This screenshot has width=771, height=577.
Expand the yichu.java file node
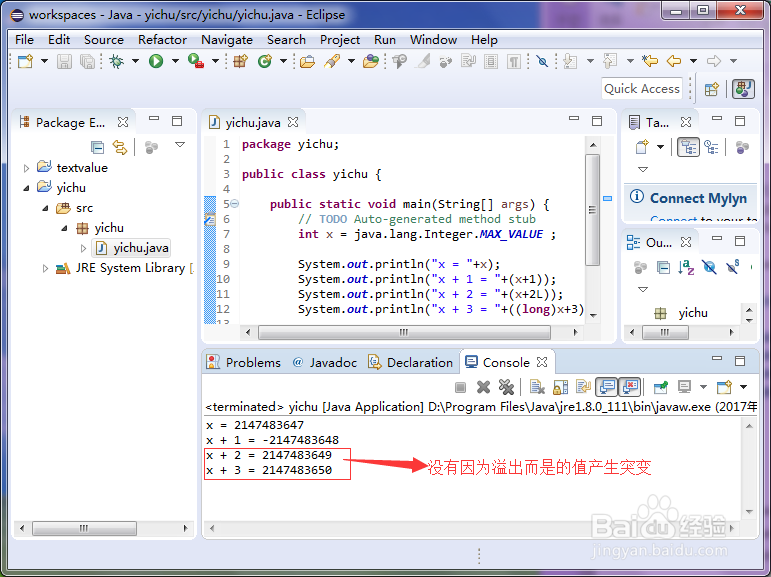coord(84,248)
